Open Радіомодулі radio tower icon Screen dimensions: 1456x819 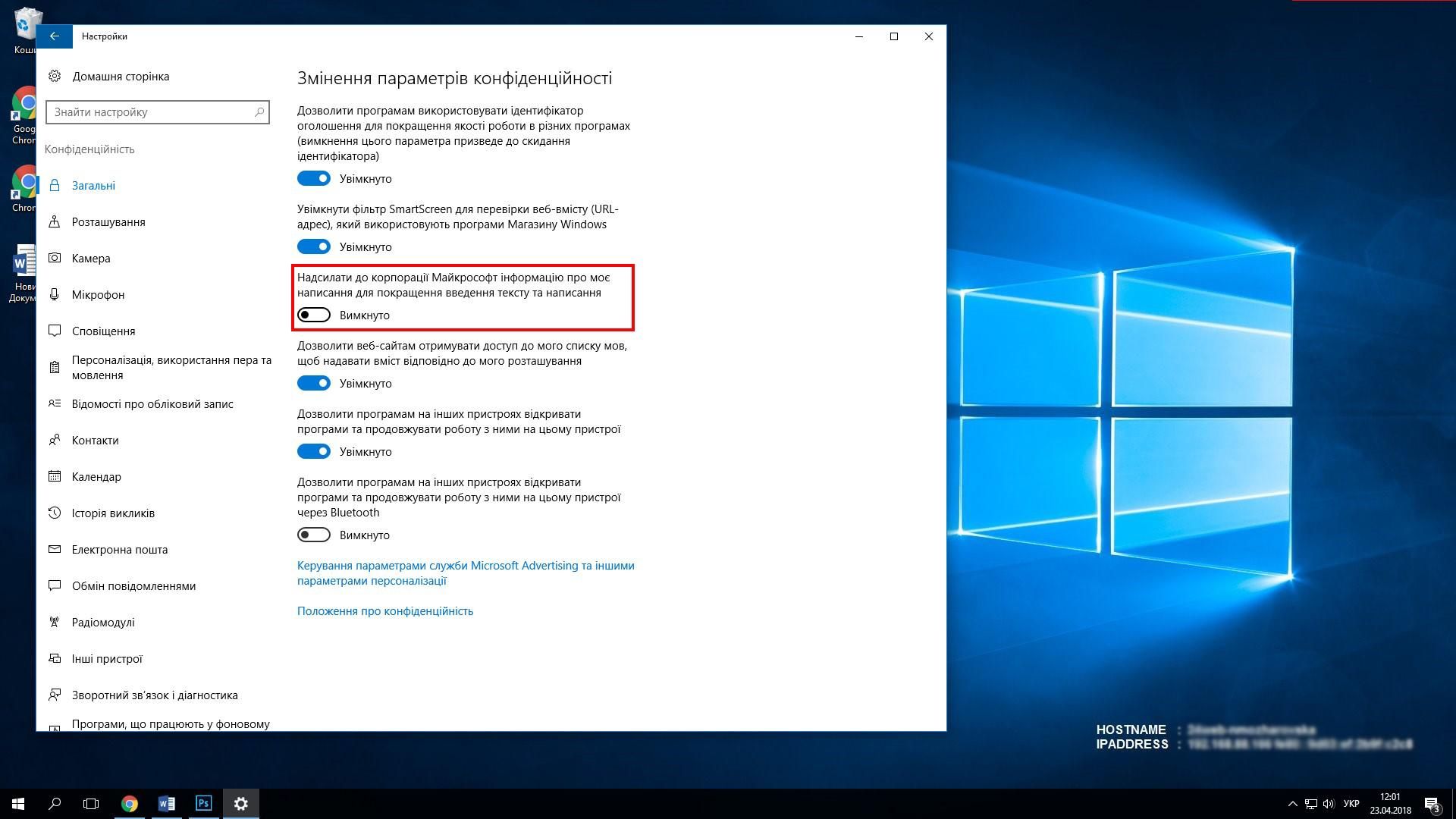pyautogui.click(x=55, y=622)
